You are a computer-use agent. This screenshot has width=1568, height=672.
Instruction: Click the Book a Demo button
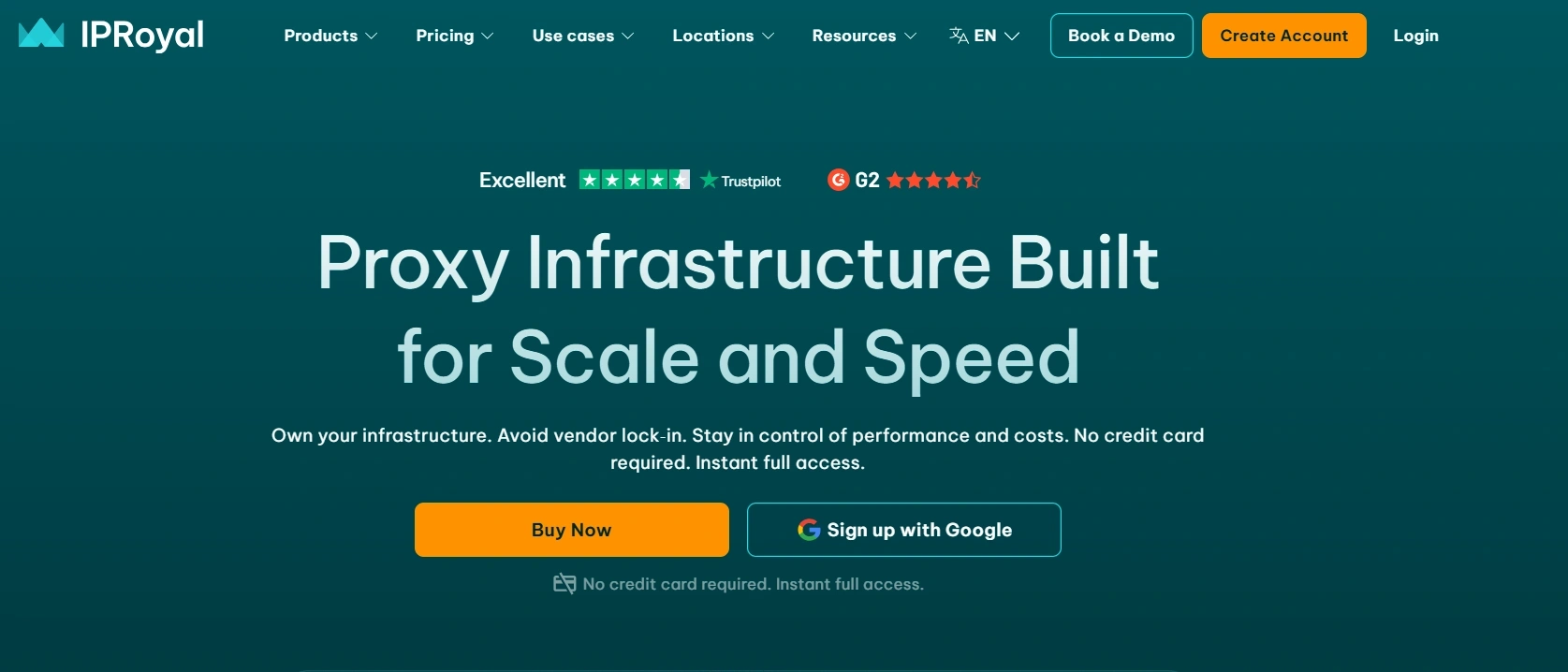coord(1121,36)
